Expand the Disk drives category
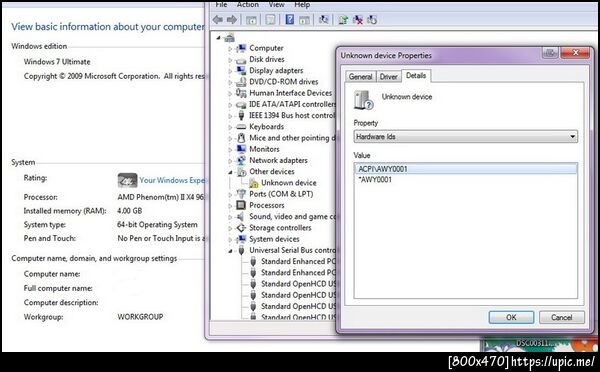 230,60
